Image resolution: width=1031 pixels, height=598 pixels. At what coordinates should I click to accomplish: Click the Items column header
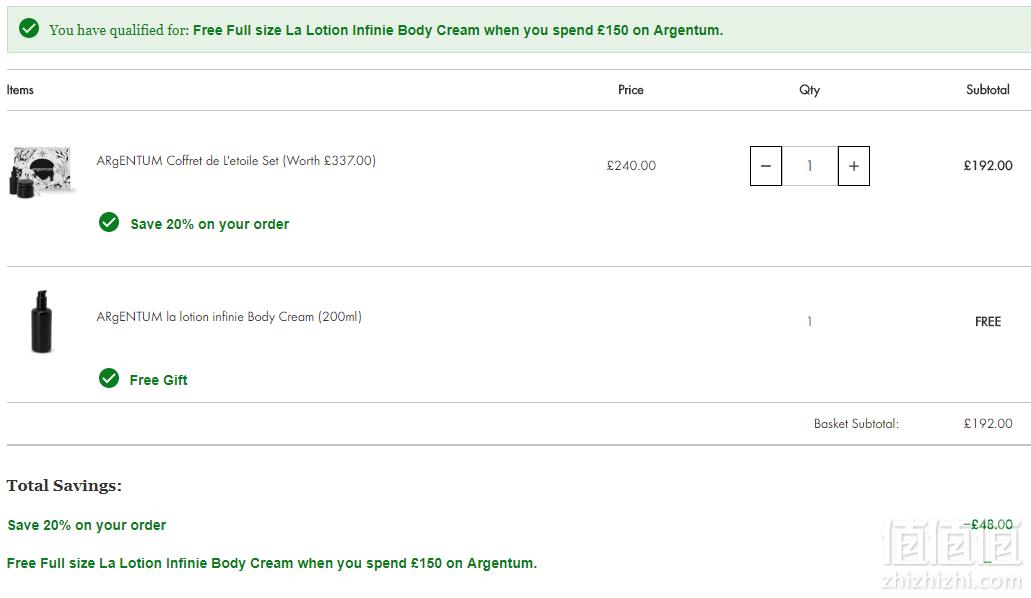coord(20,90)
